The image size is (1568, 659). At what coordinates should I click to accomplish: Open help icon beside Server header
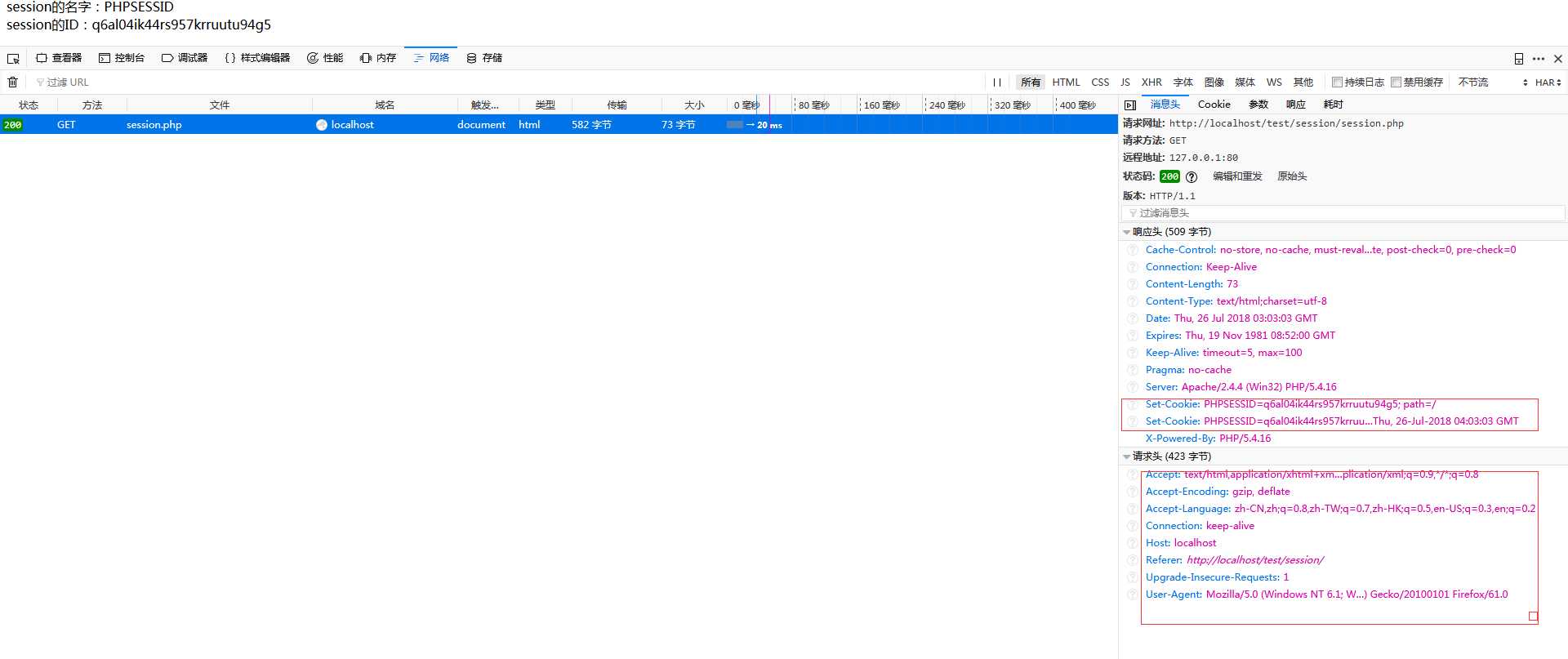[1133, 387]
